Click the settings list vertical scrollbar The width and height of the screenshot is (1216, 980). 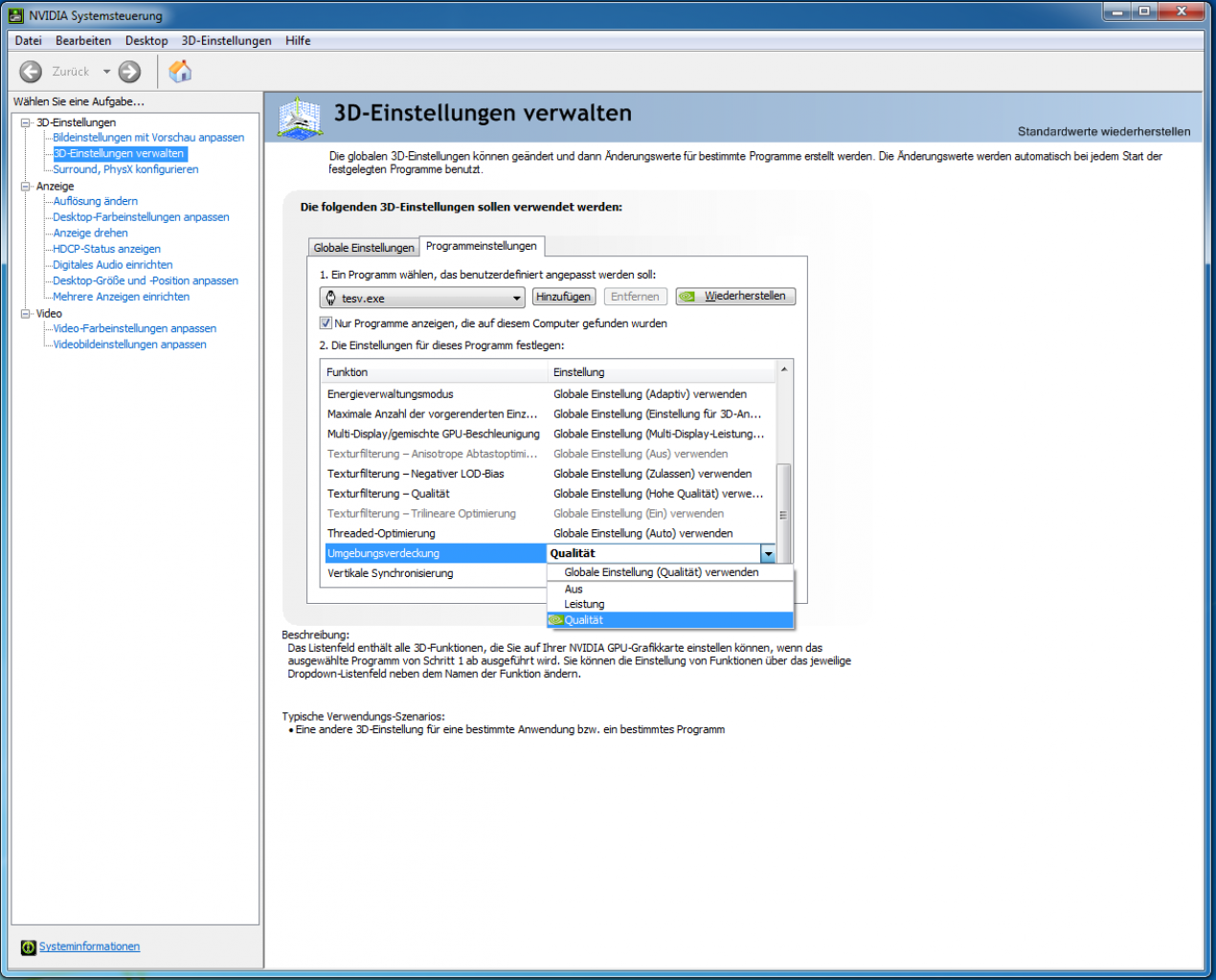pos(783,514)
